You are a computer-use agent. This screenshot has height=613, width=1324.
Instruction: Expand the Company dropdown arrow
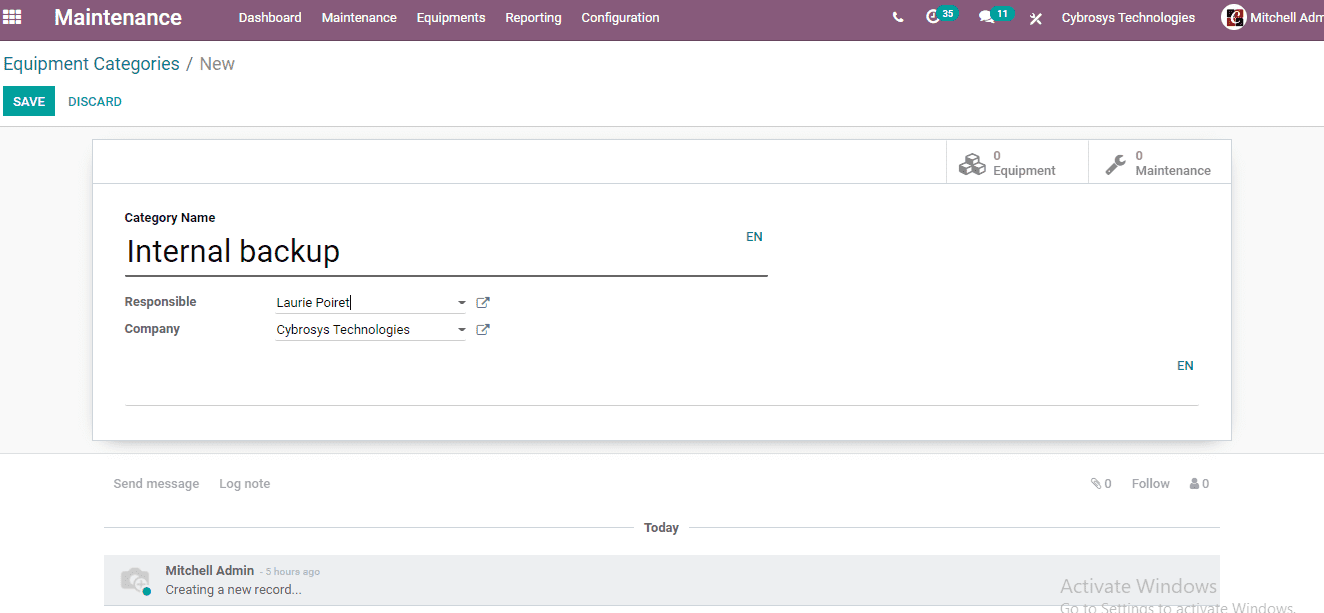[461, 330]
